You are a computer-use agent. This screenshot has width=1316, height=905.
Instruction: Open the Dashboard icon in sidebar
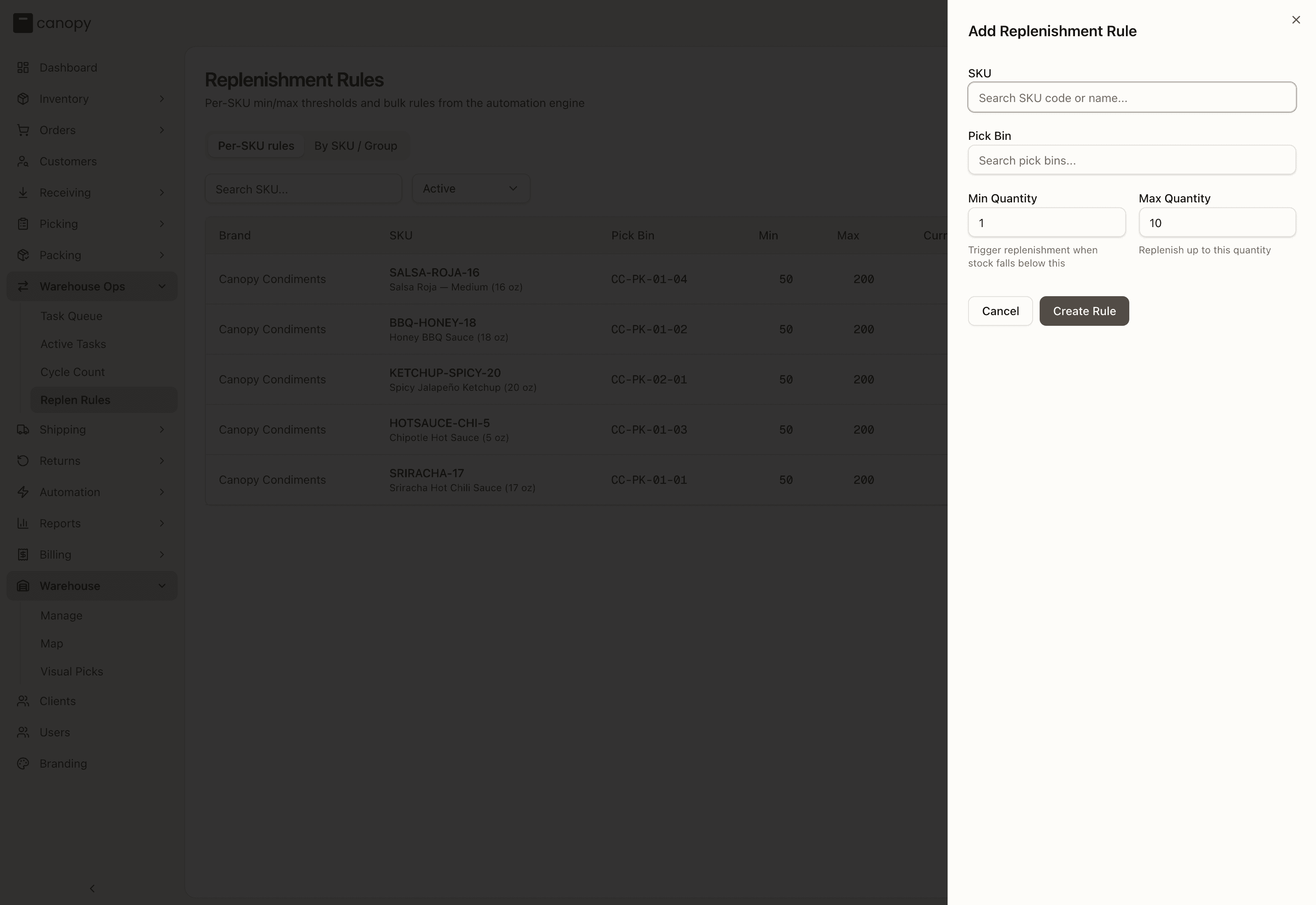[x=23, y=67]
